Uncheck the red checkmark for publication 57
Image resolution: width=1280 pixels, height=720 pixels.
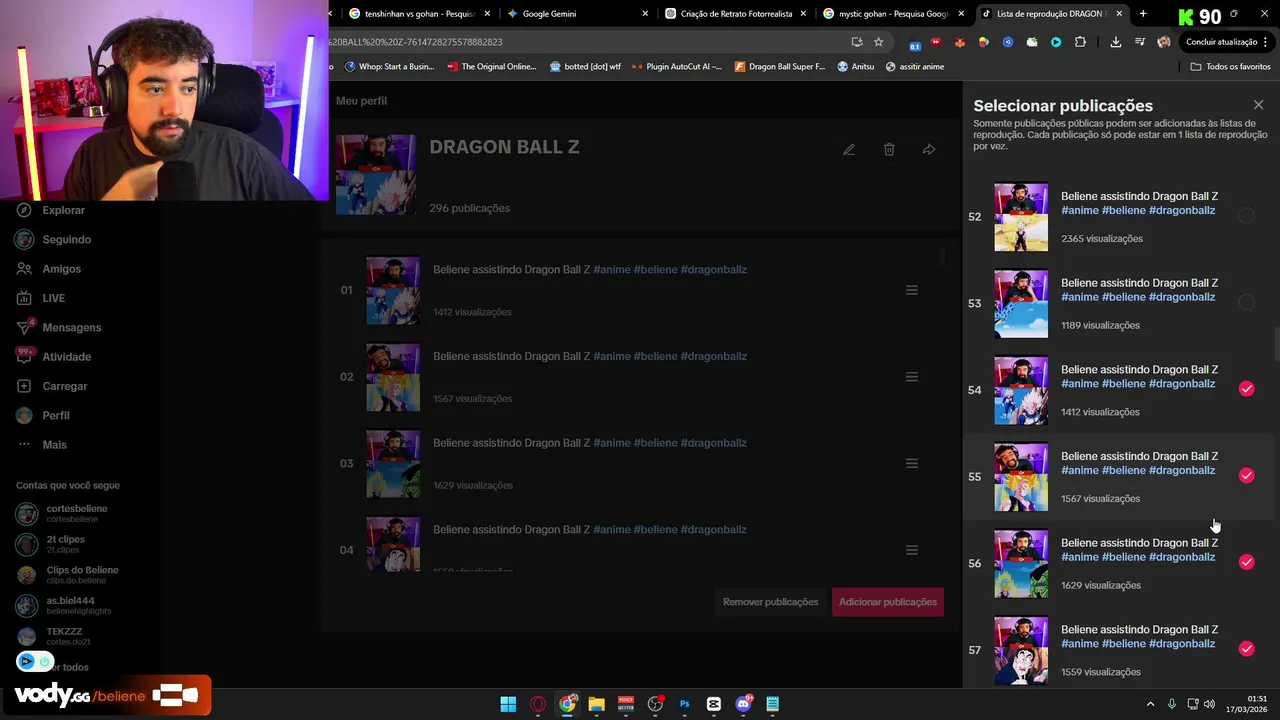click(x=1246, y=649)
